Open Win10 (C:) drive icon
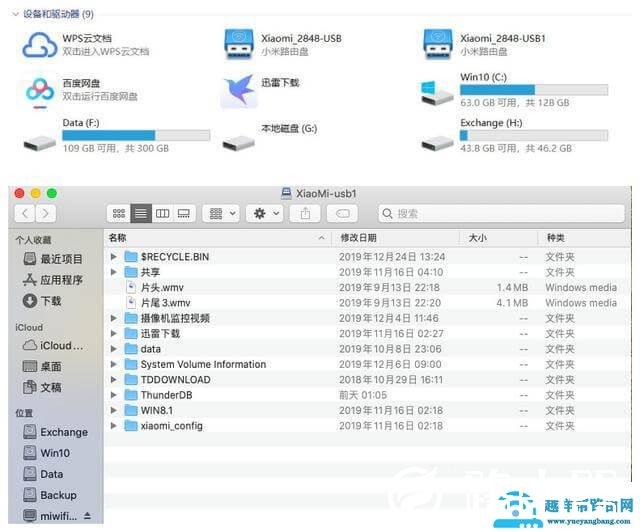 pos(437,93)
